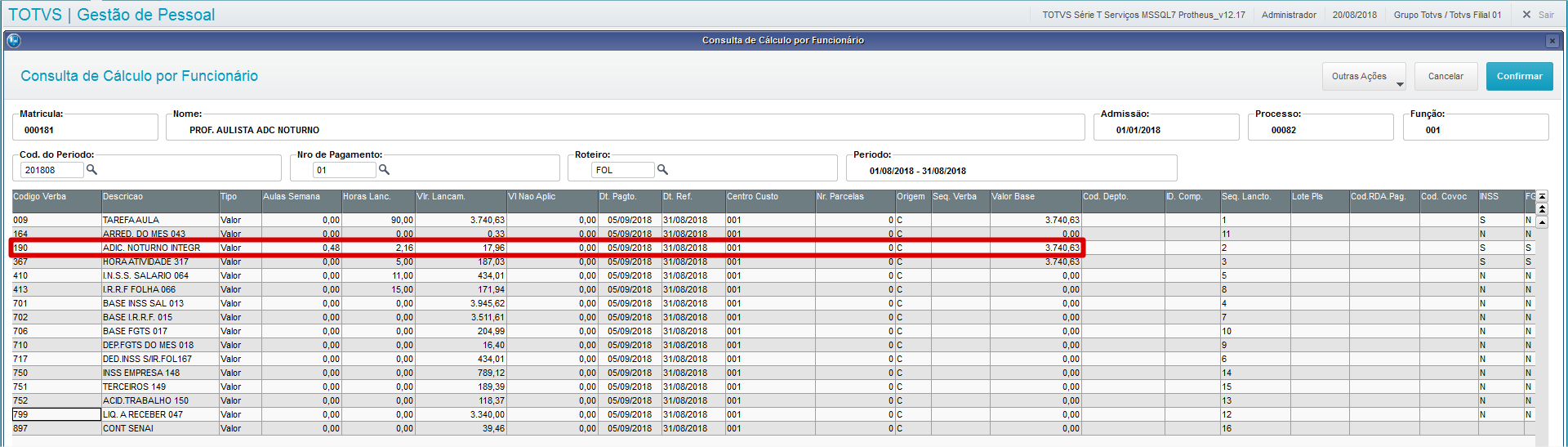Click Horas Lanc. value 90,00
The image size is (1568, 447).
click(402, 220)
